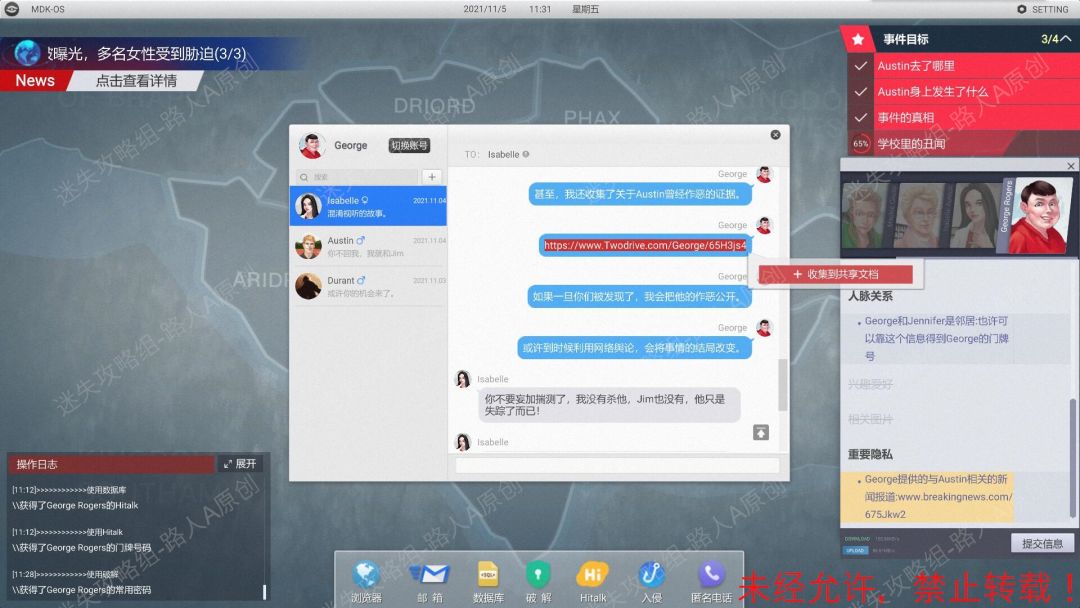Click the add contact plus icon
1080x608 pixels.
click(432, 177)
